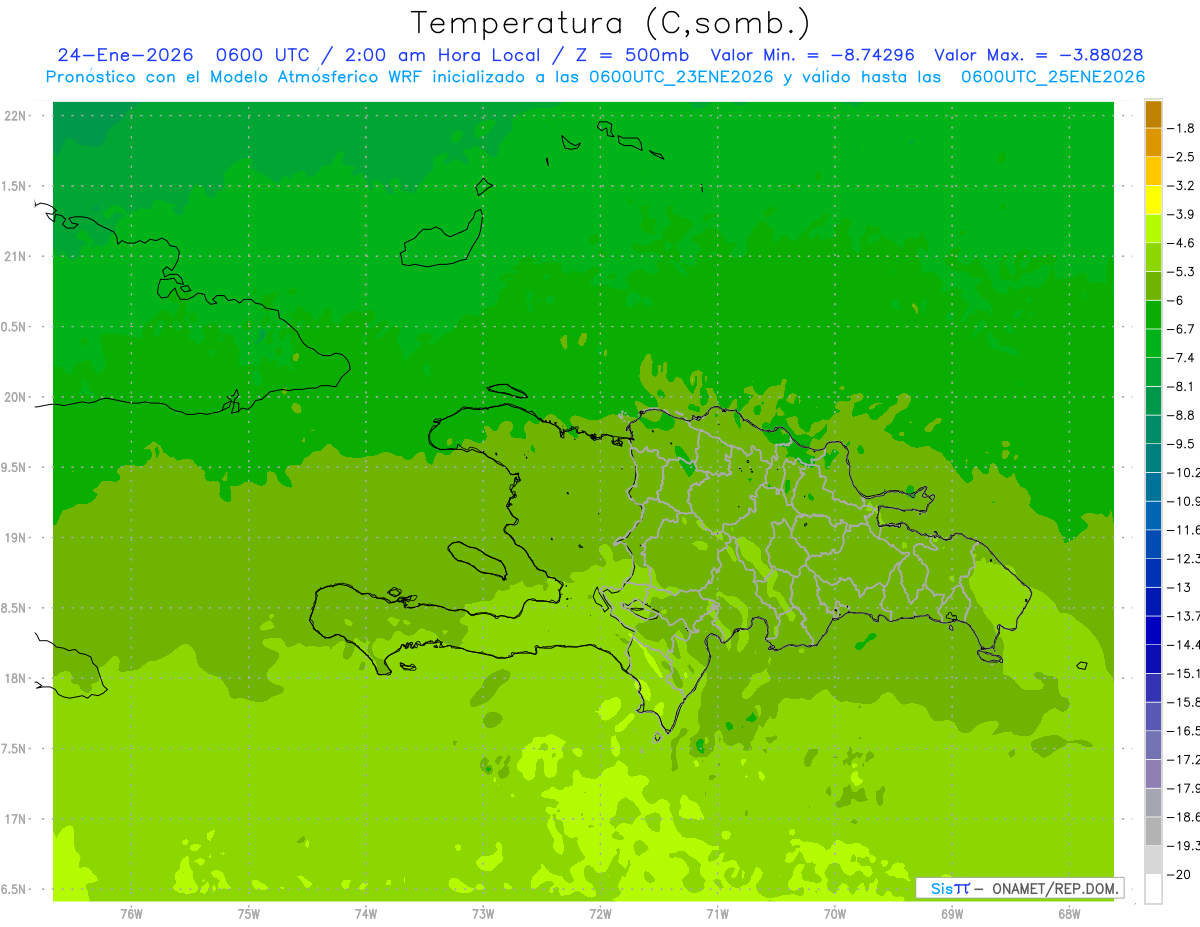Screen dimensions: 1200x927
Task: Select the purple segment between -16.5 and -17.2
Action: pos(1153,745)
